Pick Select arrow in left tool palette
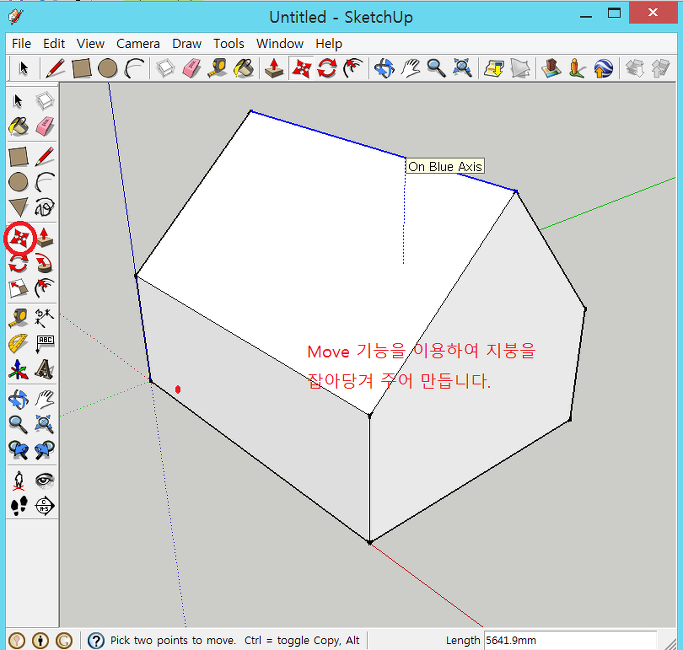This screenshot has height=650, width=683. tap(18, 101)
